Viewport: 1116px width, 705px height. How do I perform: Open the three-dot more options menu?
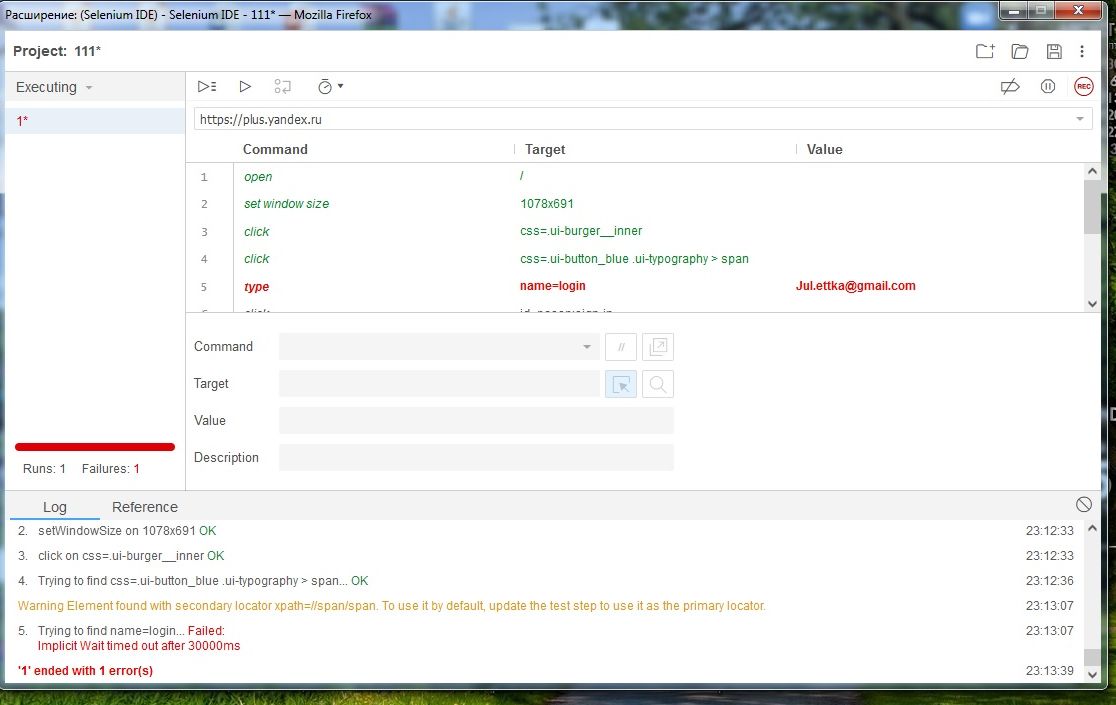(x=1082, y=51)
